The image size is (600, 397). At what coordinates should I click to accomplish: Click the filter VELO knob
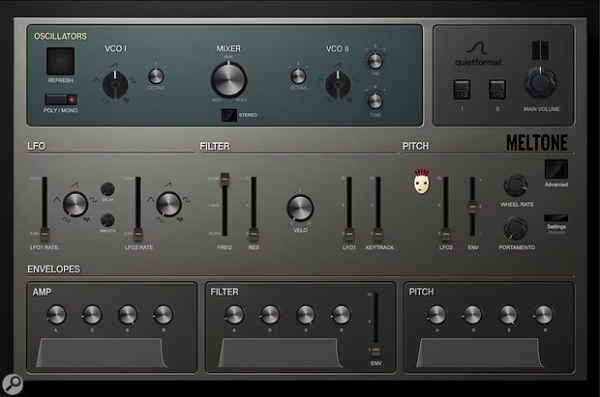[x=300, y=208]
